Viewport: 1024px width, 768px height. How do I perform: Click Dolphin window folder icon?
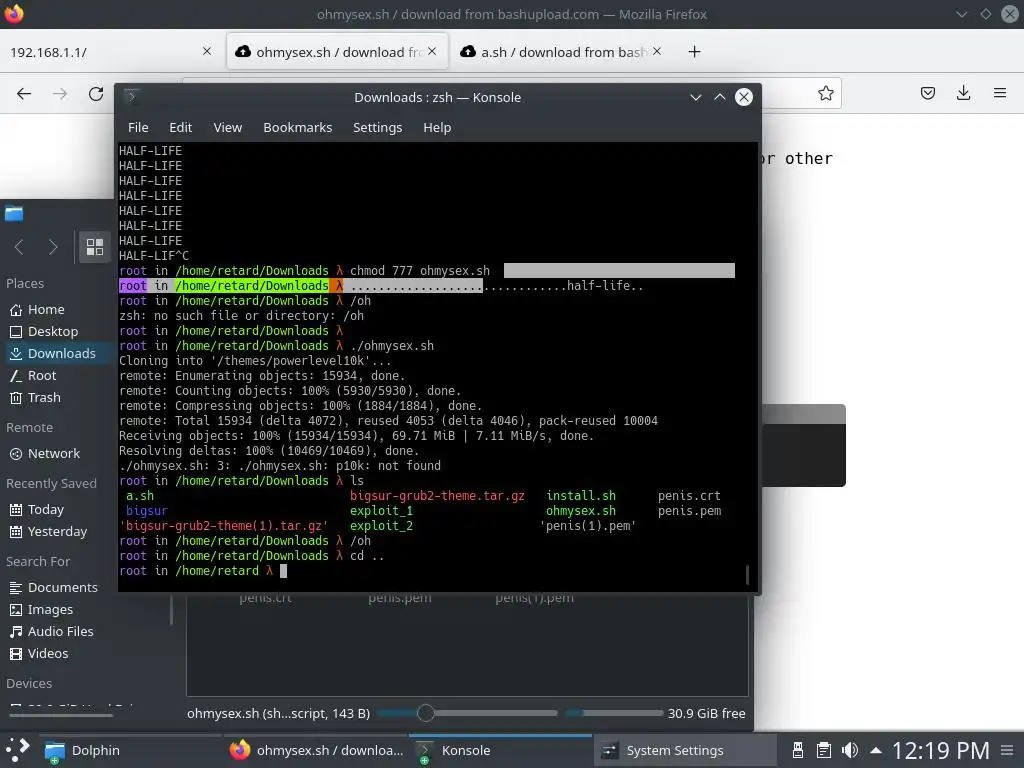coord(14,214)
